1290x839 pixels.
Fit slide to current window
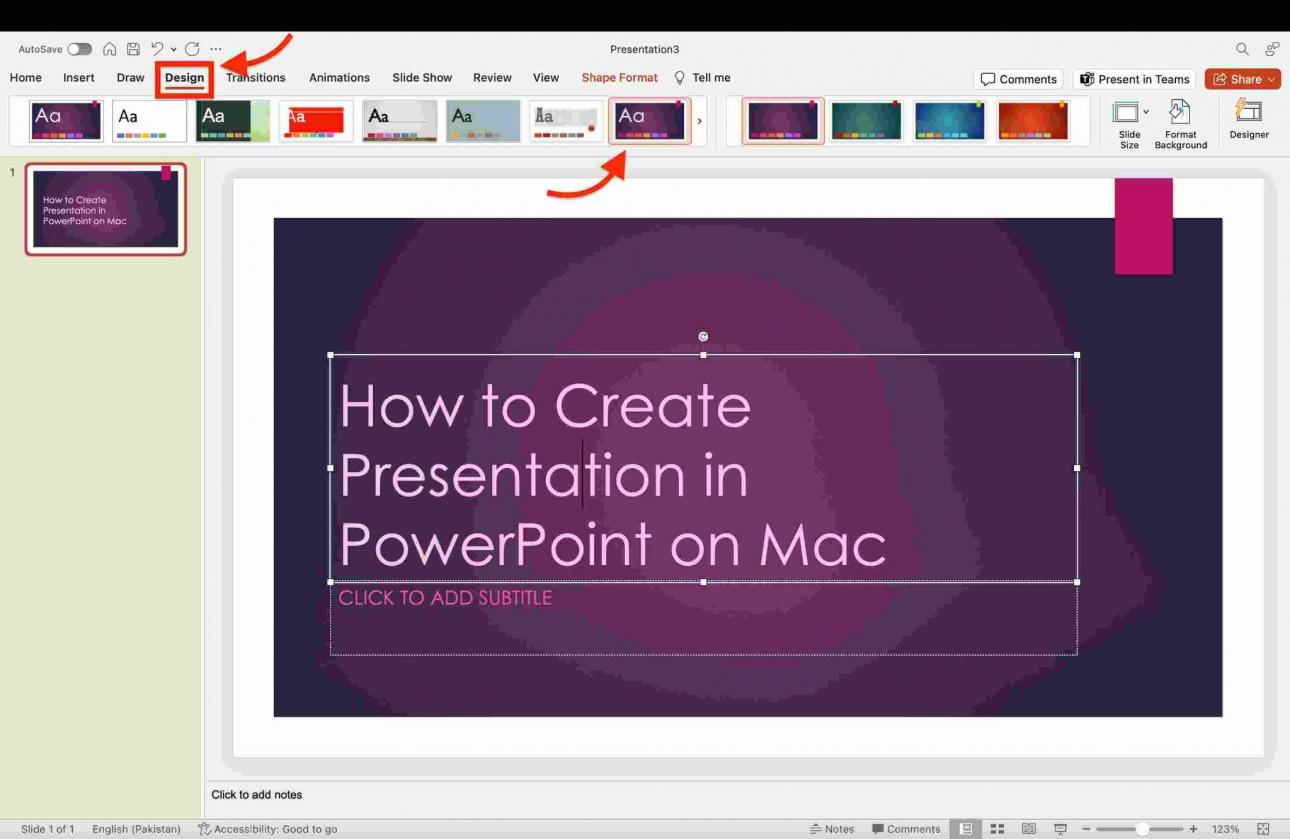[1262, 828]
